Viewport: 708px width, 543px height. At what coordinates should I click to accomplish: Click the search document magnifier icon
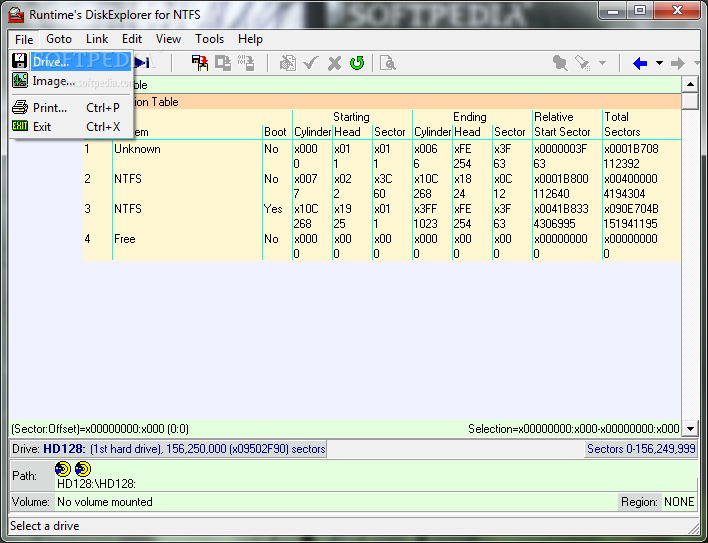(x=388, y=63)
